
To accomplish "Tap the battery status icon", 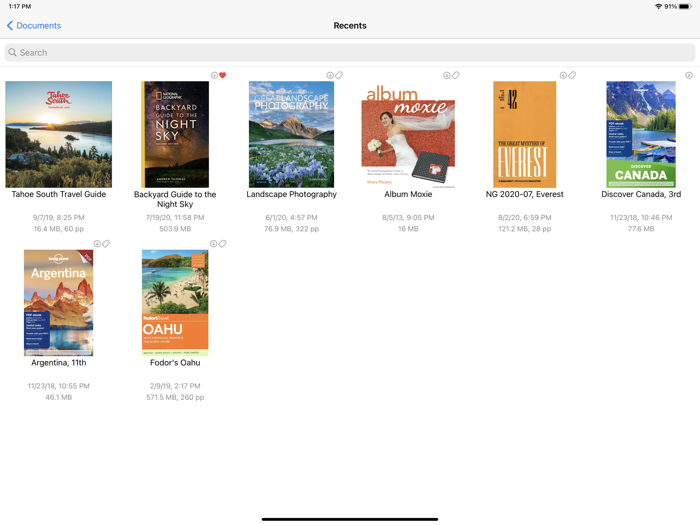I will [685, 6].
